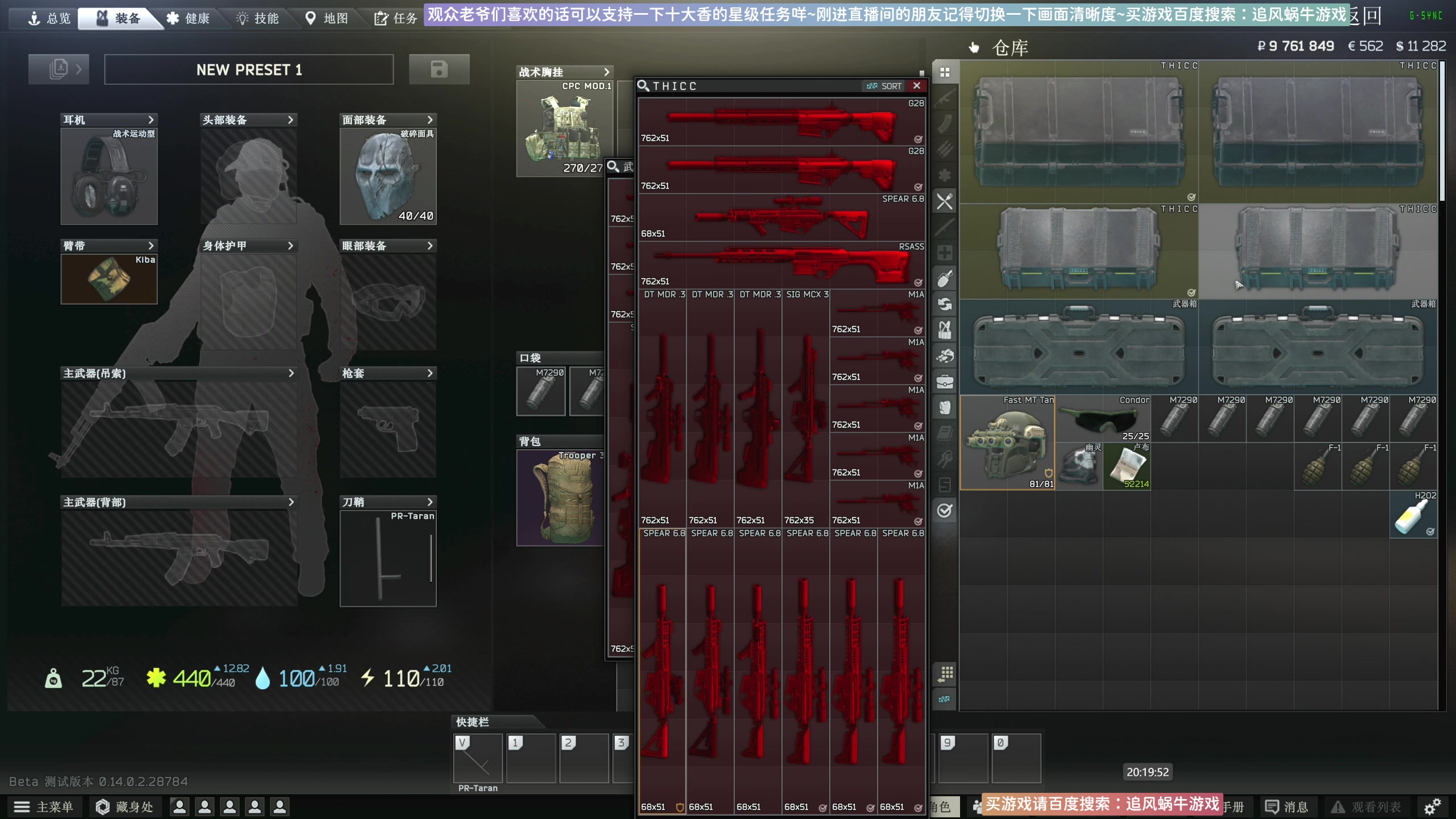Screen dimensions: 1456x819
Task: Select the keys filter icon
Action: point(945,459)
